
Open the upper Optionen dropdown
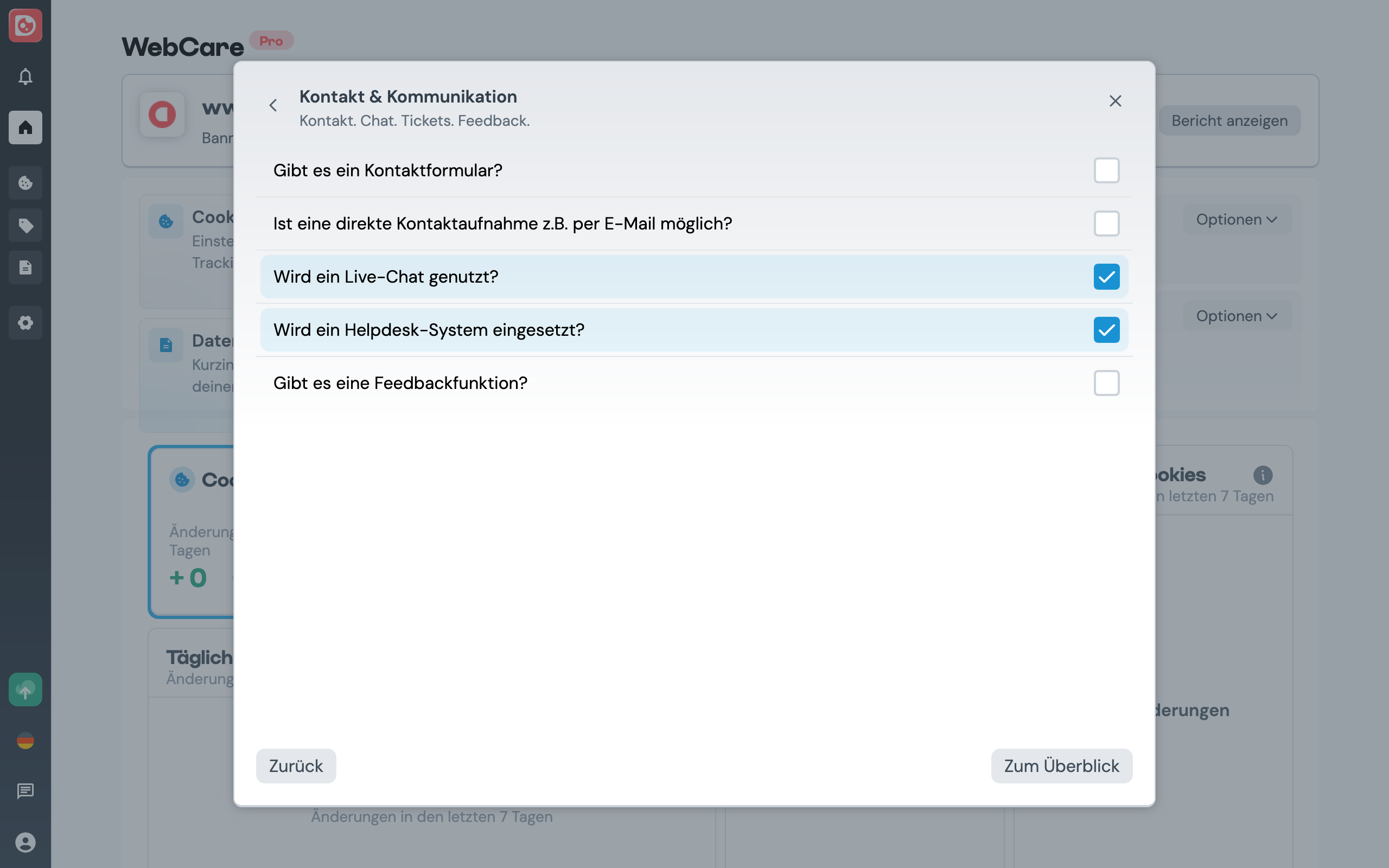(1238, 219)
